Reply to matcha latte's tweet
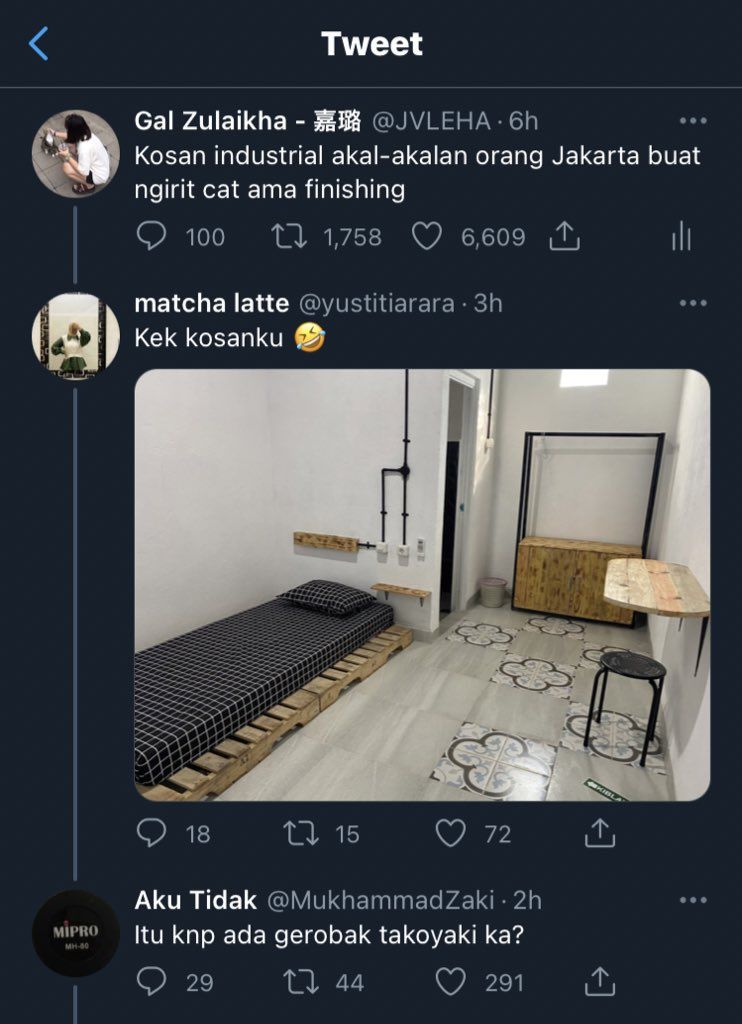This screenshot has width=742, height=1024. pyautogui.click(x=152, y=833)
